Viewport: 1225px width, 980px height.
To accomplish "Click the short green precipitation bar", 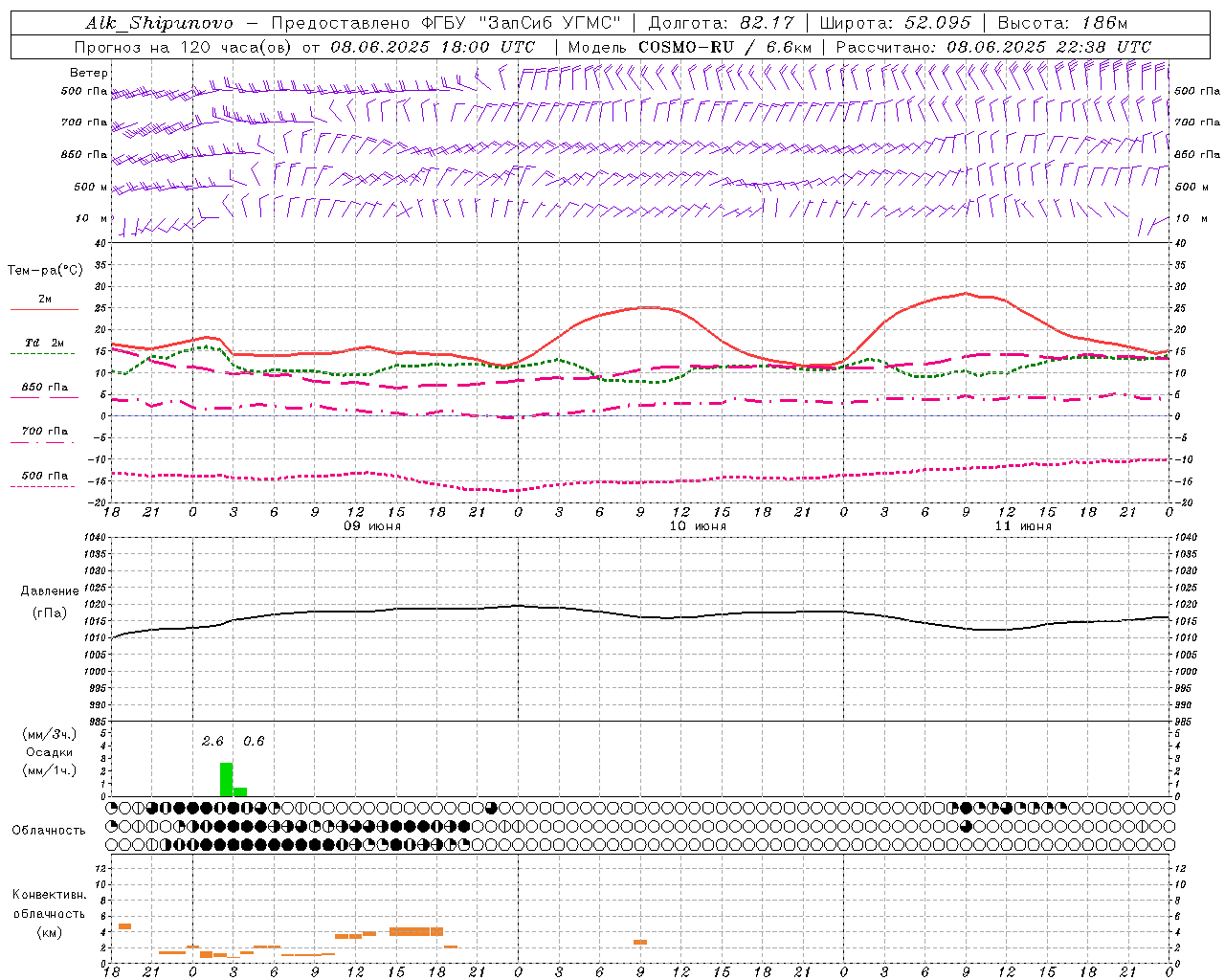I will 240,791.
